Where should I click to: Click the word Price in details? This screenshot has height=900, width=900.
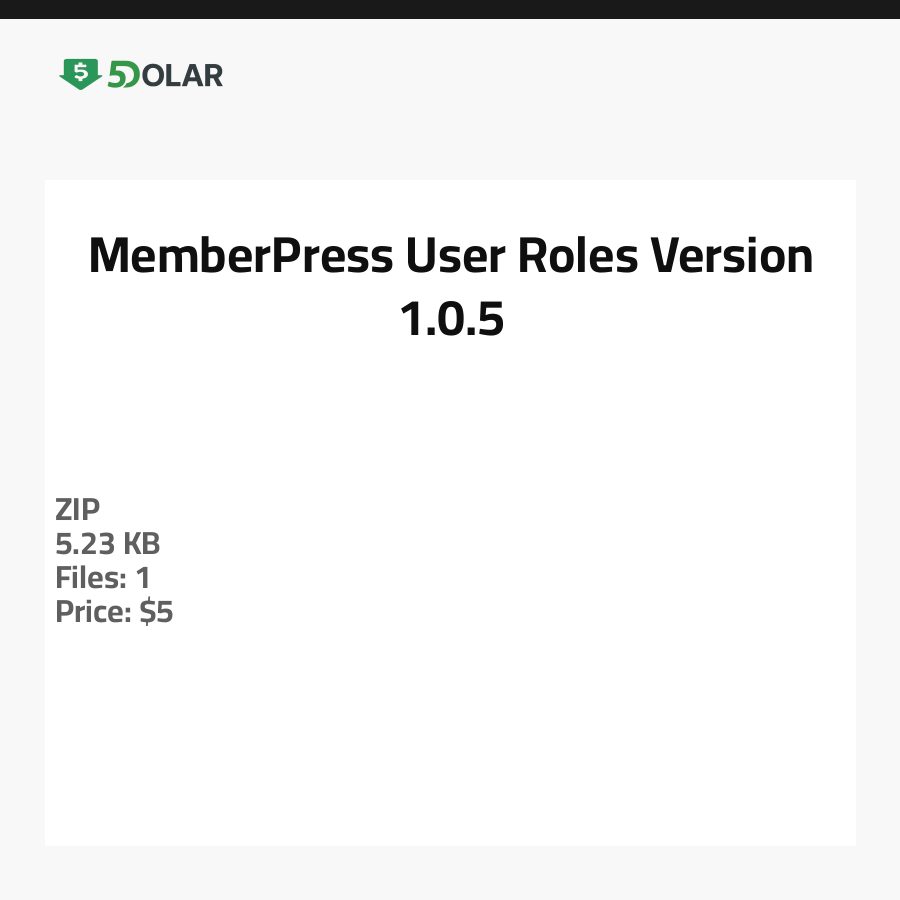point(91,612)
